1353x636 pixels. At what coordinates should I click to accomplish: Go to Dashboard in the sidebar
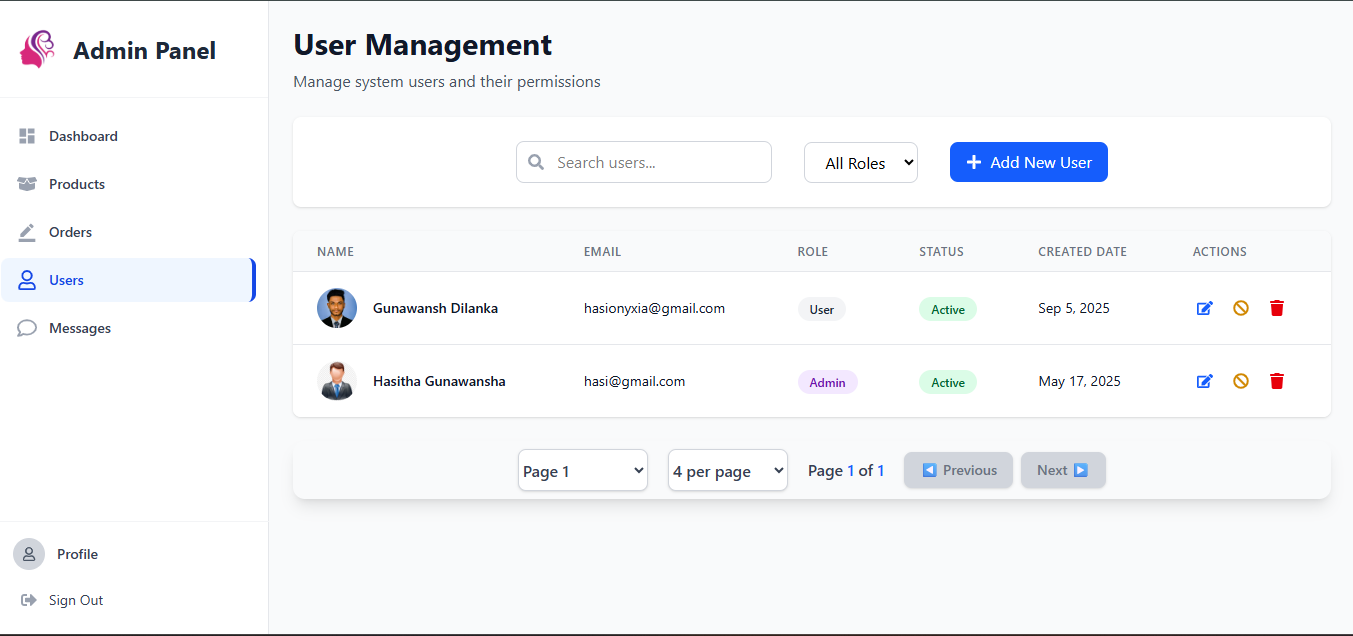(82, 136)
